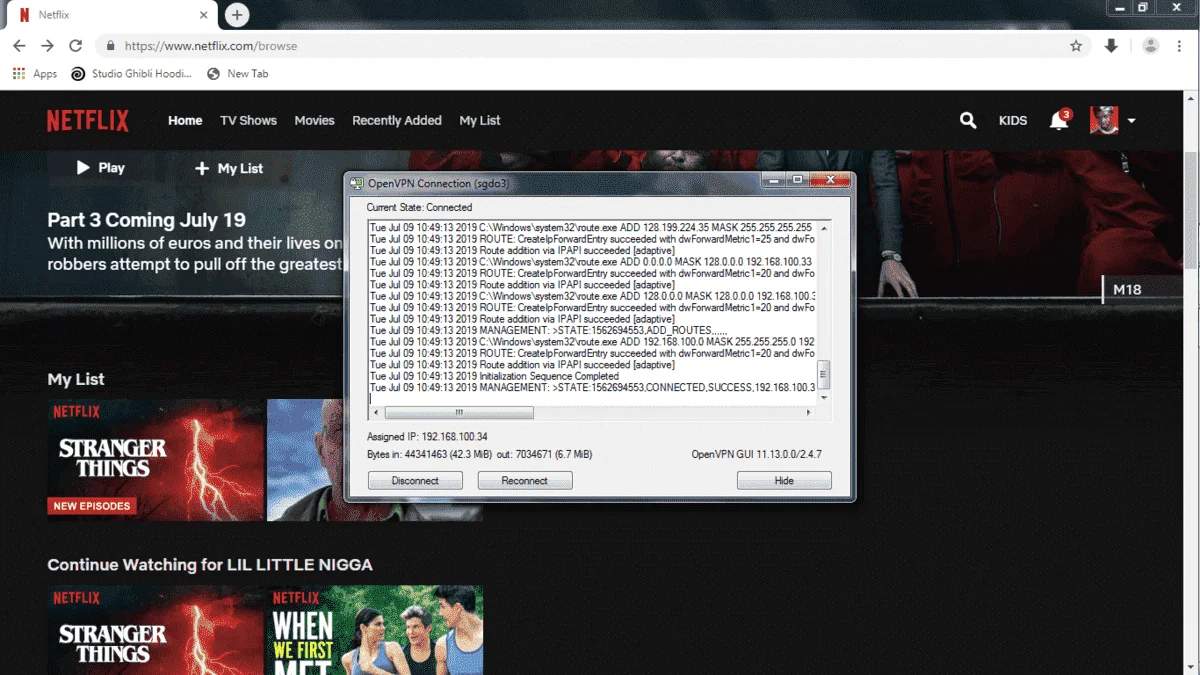Click the OpenVPN title bar icon
Screen dimensions: 1200x675
tap(357, 182)
